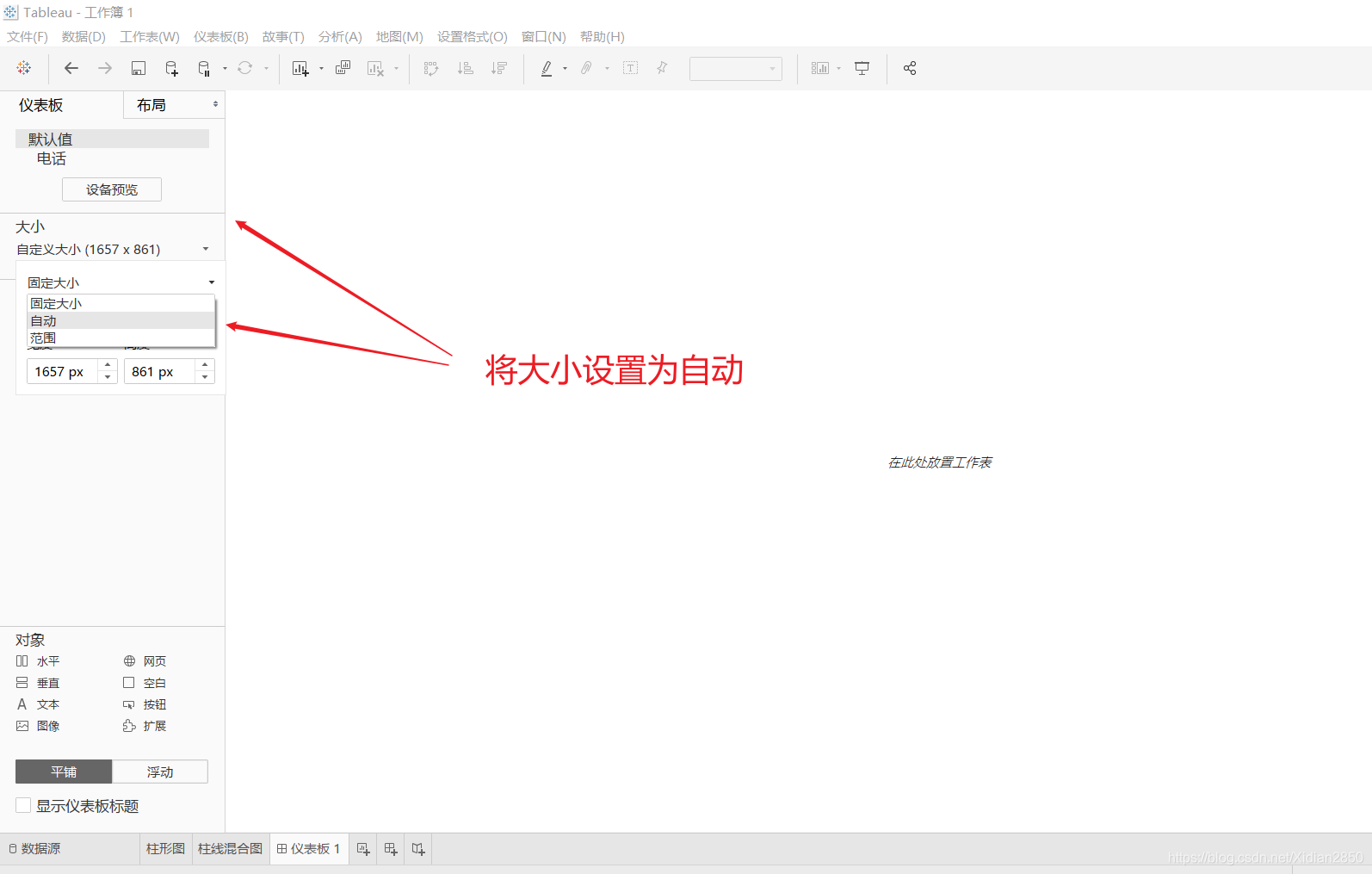
Task: Click the redo forward arrow
Action: click(x=105, y=68)
